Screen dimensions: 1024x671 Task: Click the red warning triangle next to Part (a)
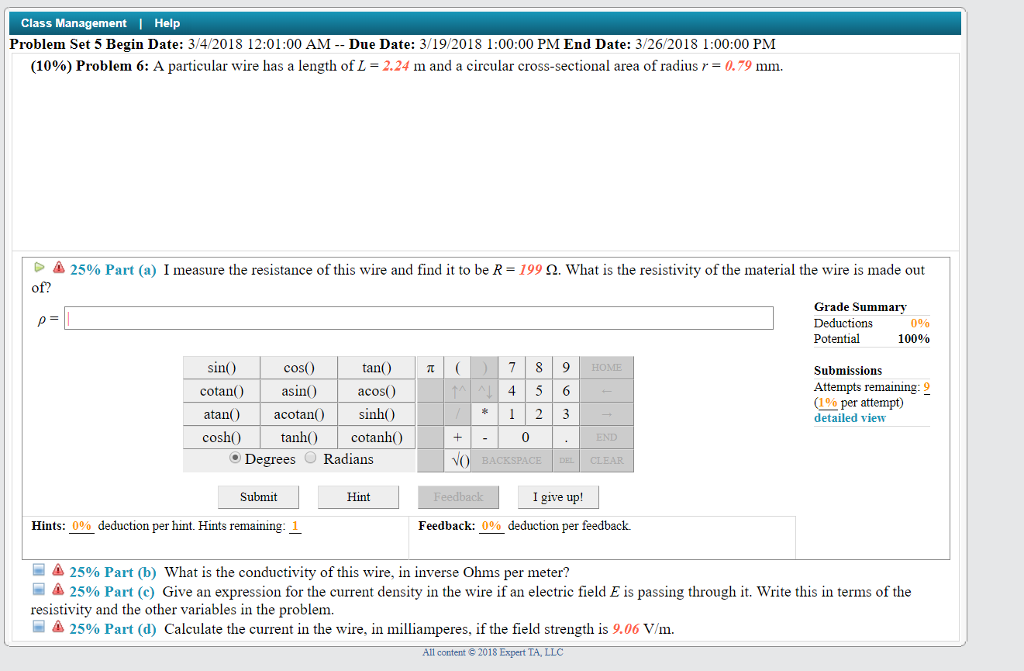(60, 267)
